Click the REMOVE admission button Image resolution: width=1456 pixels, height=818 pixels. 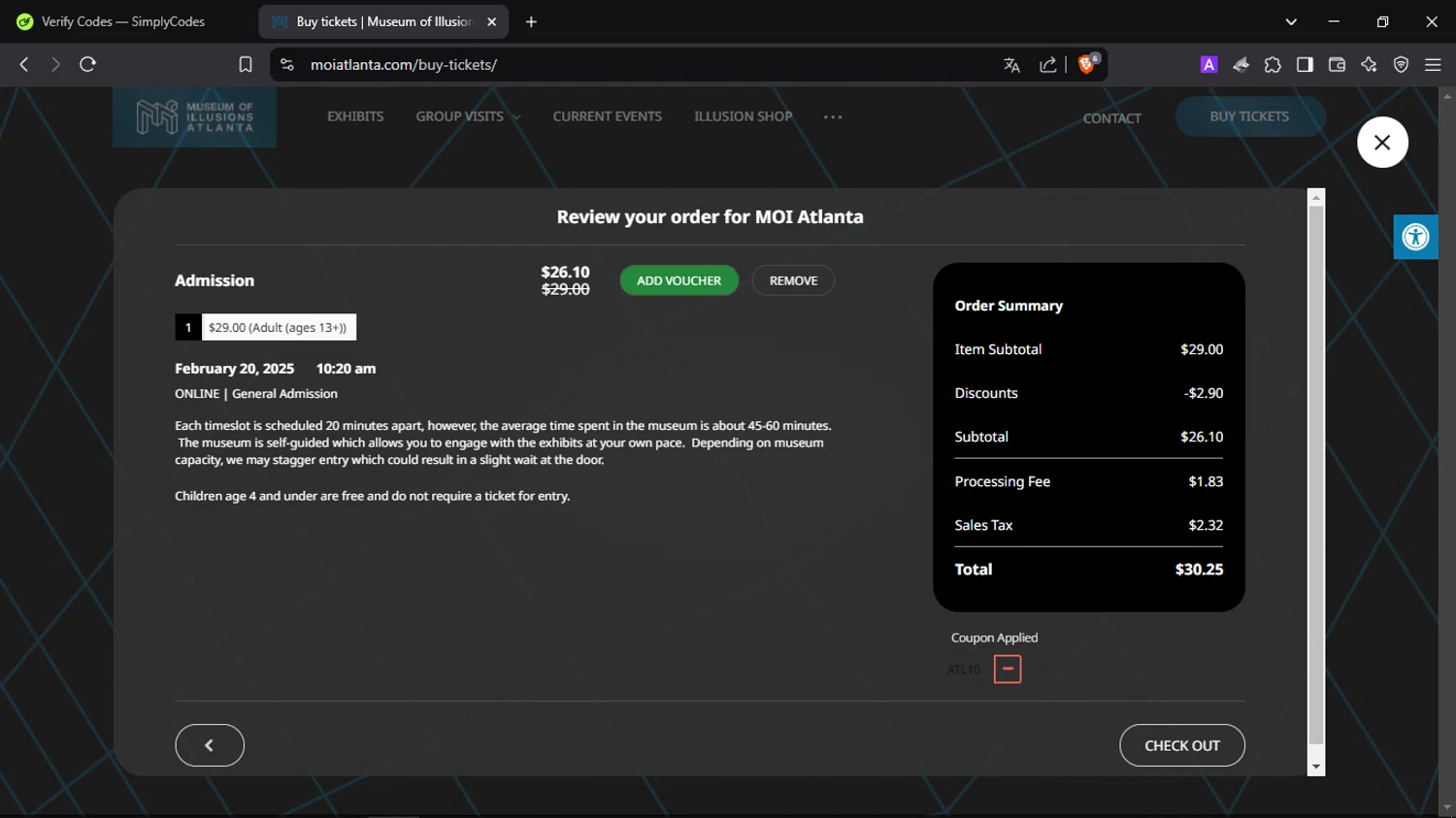point(794,280)
